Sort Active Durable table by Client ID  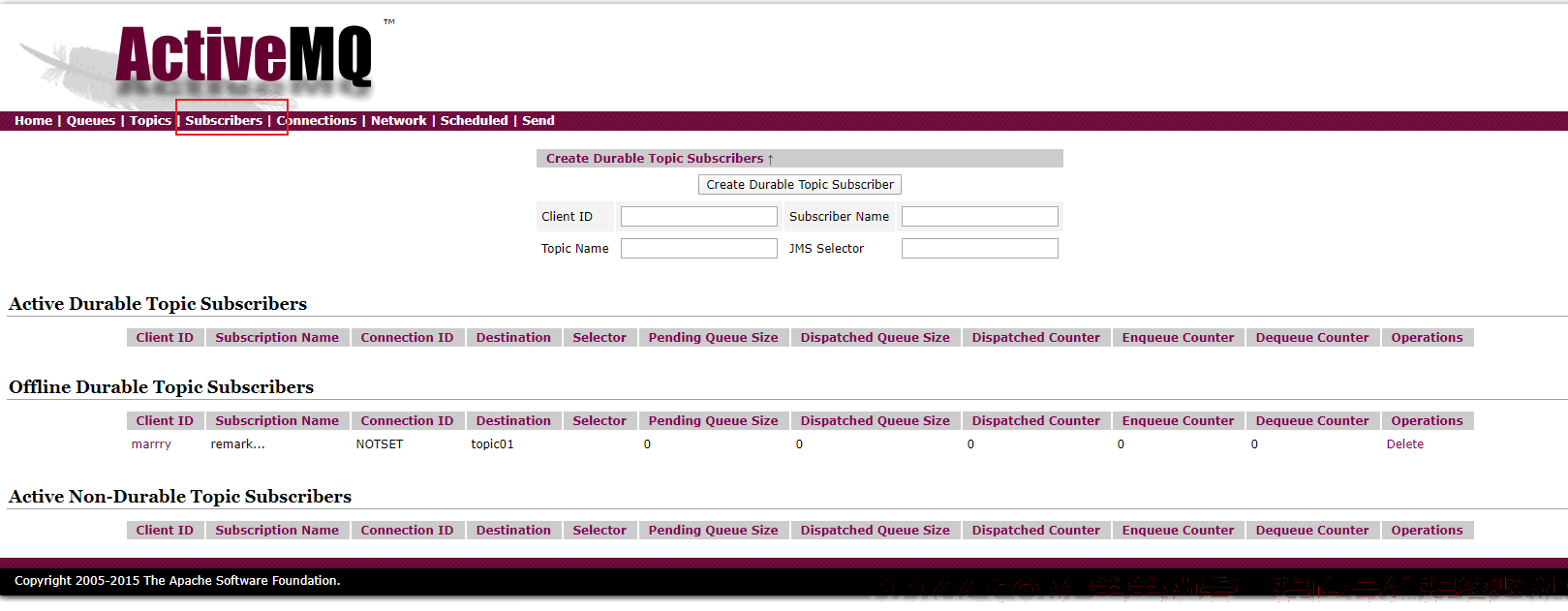[x=165, y=338]
